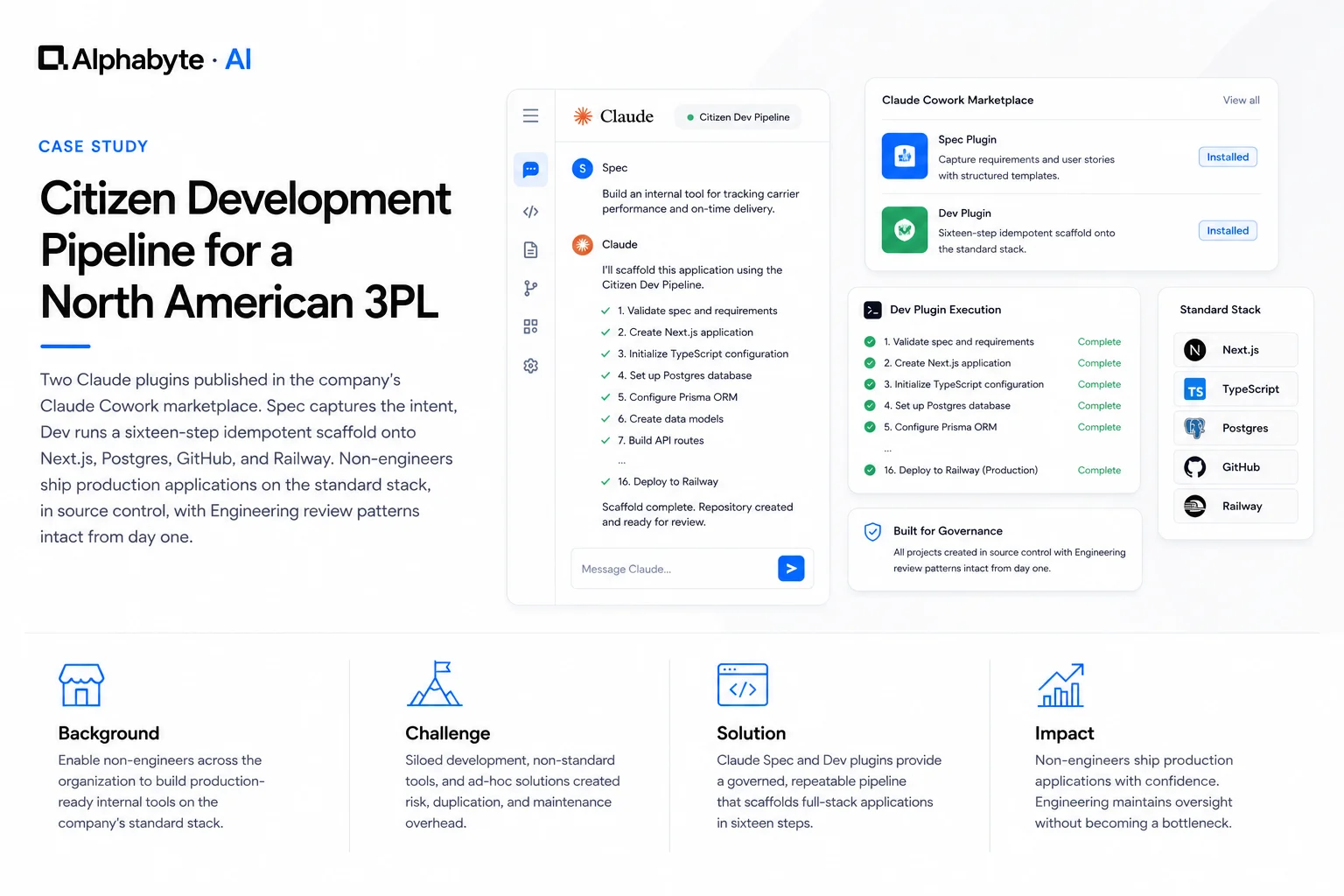This screenshot has width=1344, height=896.
Task: Click the Postgres elephant logo icon
Action: 1195,428
